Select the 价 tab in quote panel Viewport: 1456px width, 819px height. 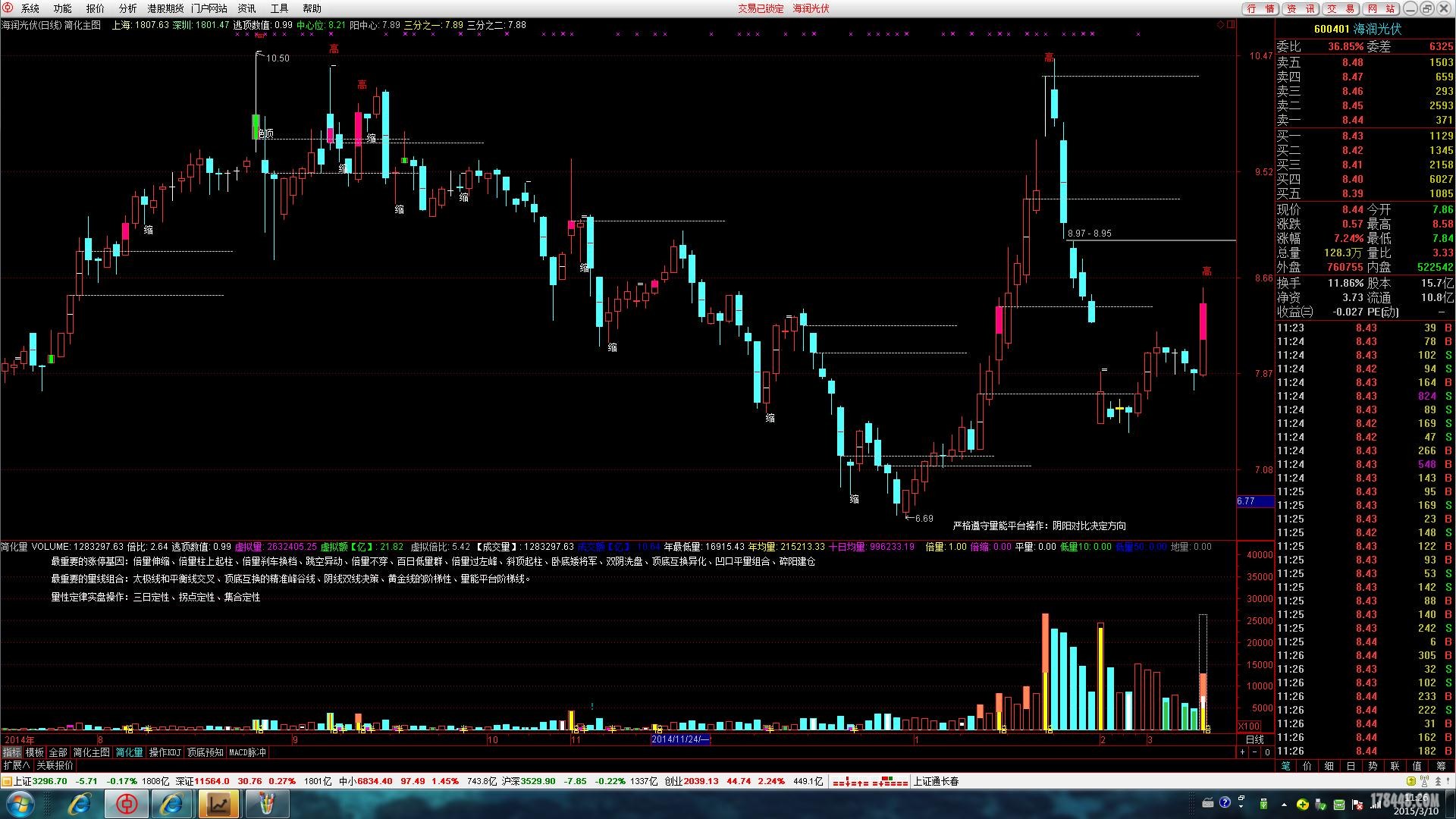pyautogui.click(x=1307, y=766)
